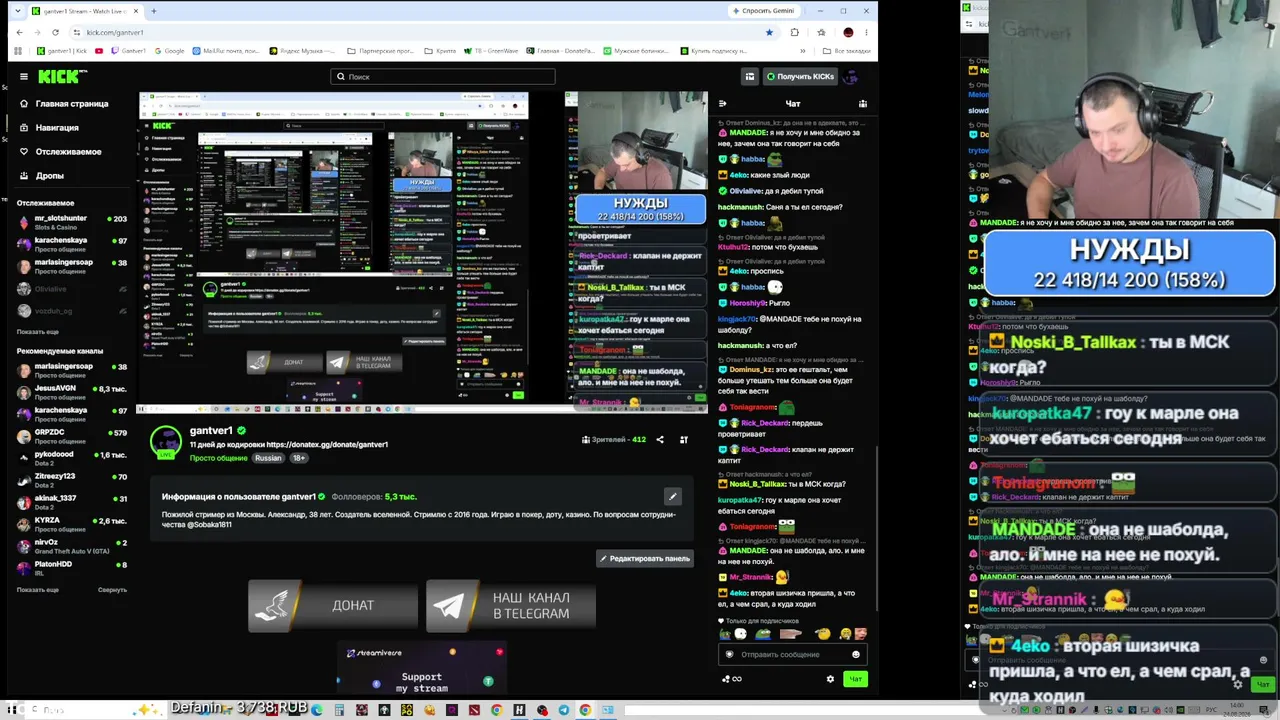Open the Яндекс Музыка bookmark
The image size is (1280, 720).
pyautogui.click(x=300, y=51)
